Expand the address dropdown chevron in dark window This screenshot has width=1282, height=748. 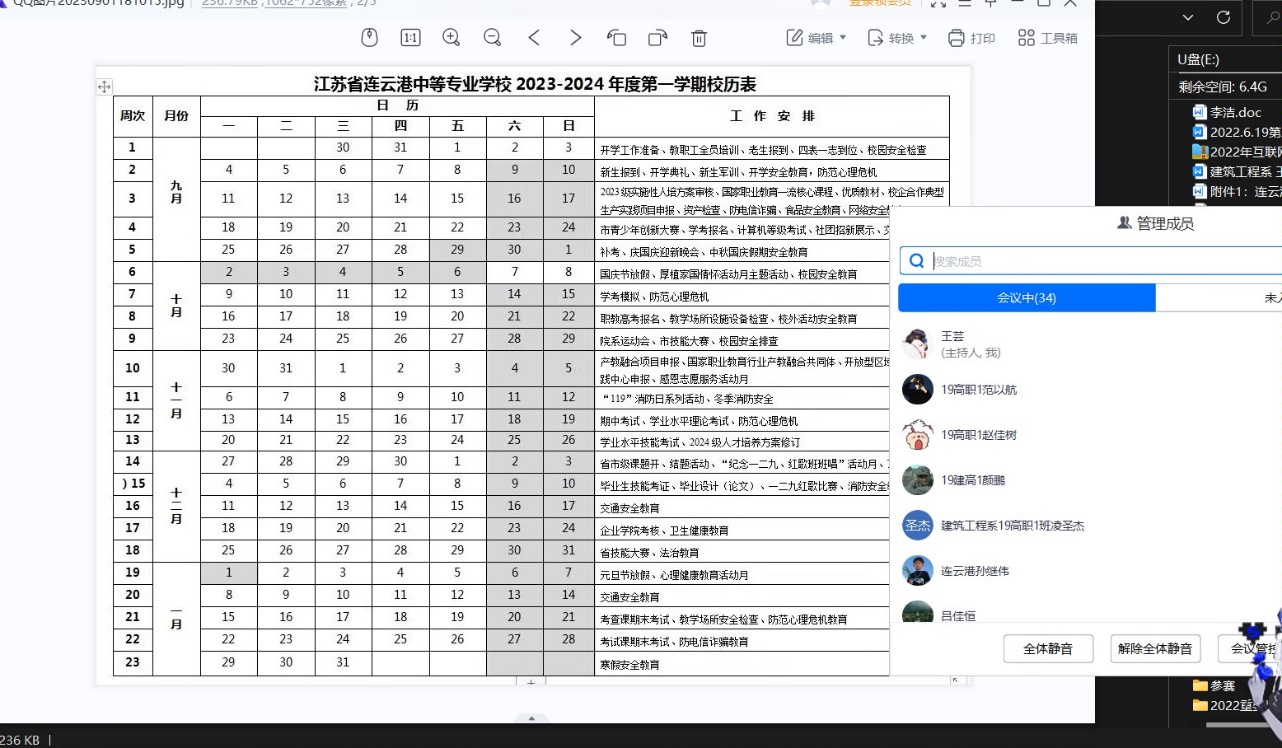point(1188,17)
